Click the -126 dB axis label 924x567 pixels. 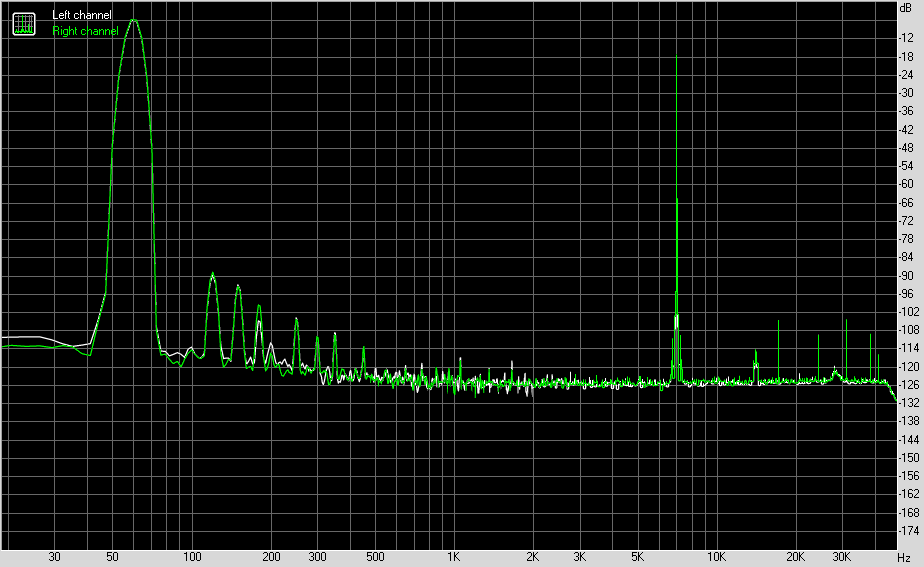[x=909, y=385]
